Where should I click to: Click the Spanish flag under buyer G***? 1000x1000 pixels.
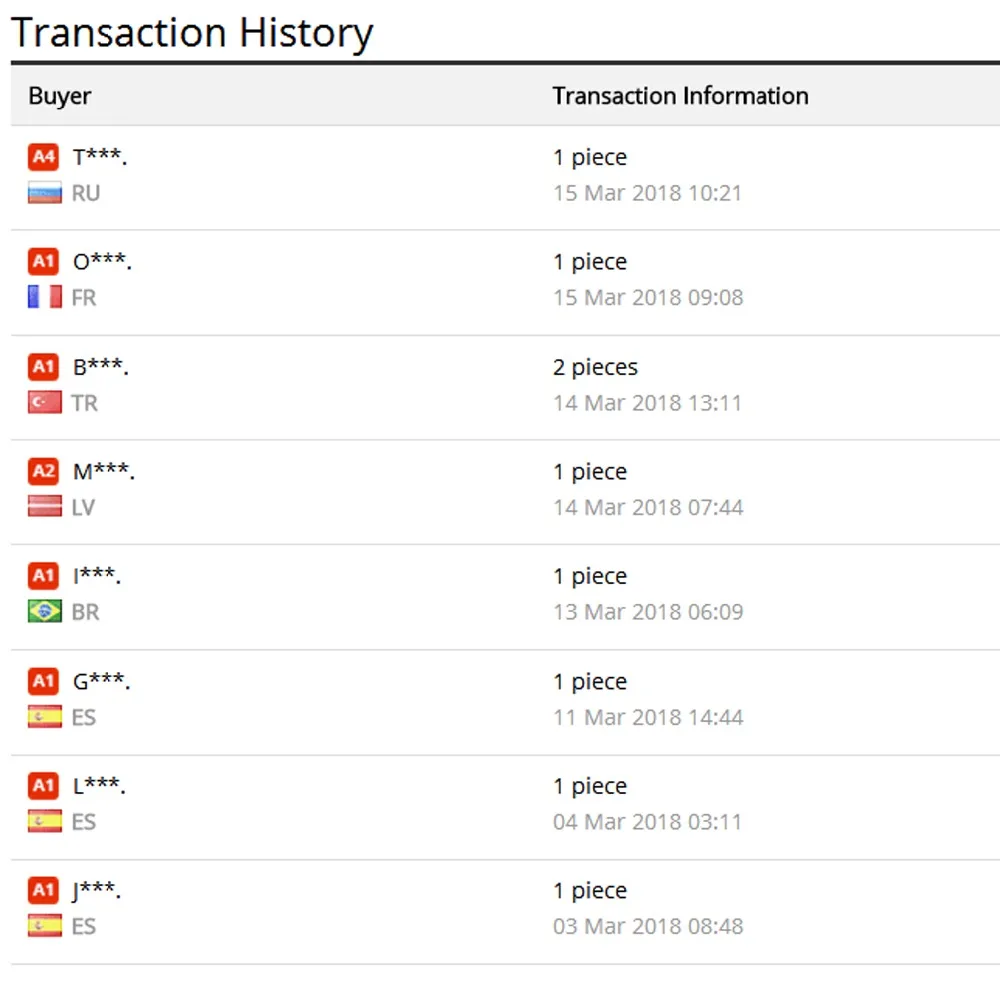click(x=45, y=717)
